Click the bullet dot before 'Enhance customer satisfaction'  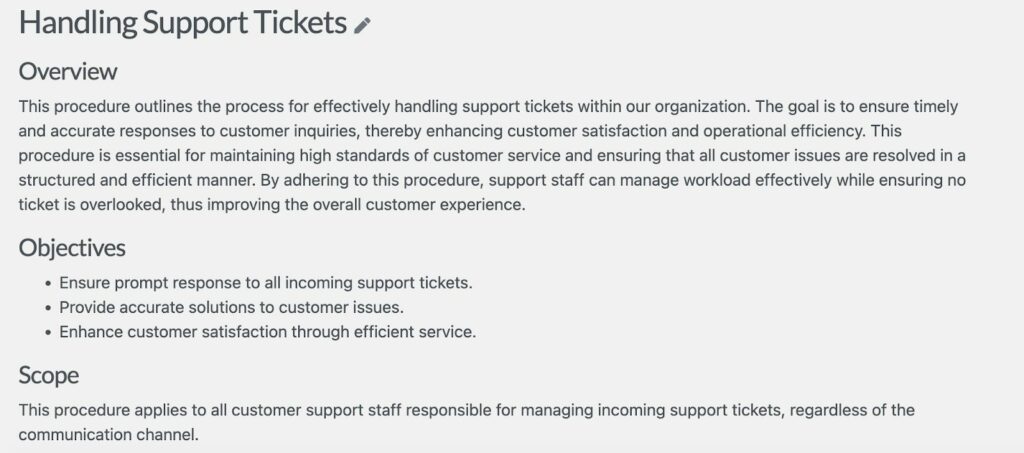[x=49, y=332]
